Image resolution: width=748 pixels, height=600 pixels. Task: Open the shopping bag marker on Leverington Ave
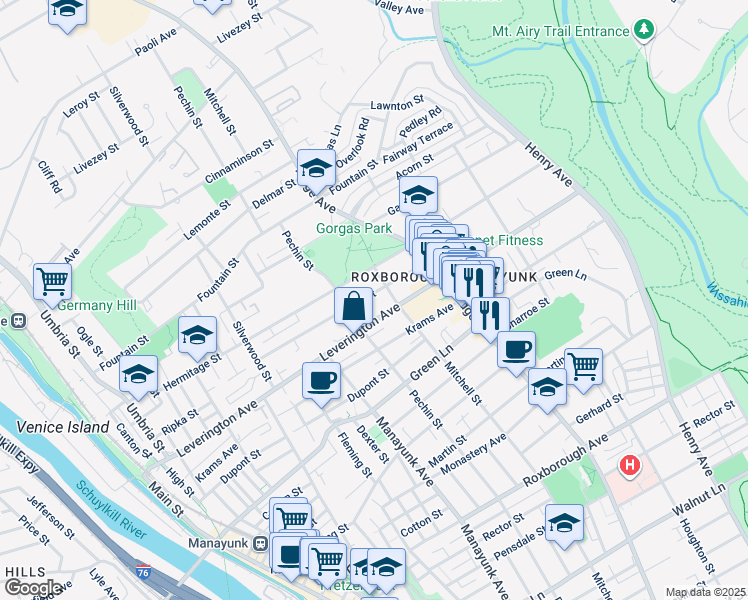click(353, 307)
